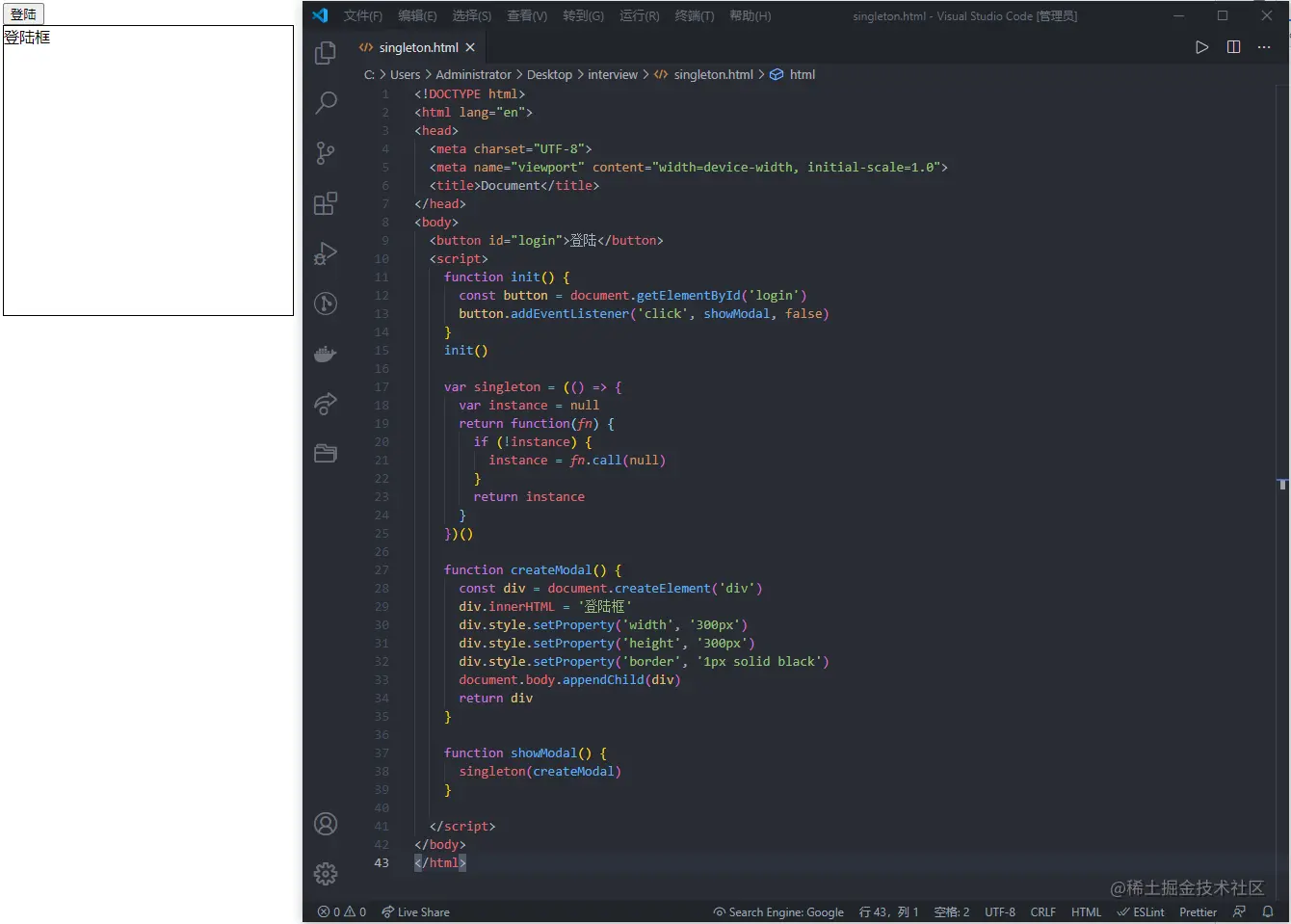Open the timeline/history clock icon view
This screenshot has width=1291, height=924.
[326, 304]
